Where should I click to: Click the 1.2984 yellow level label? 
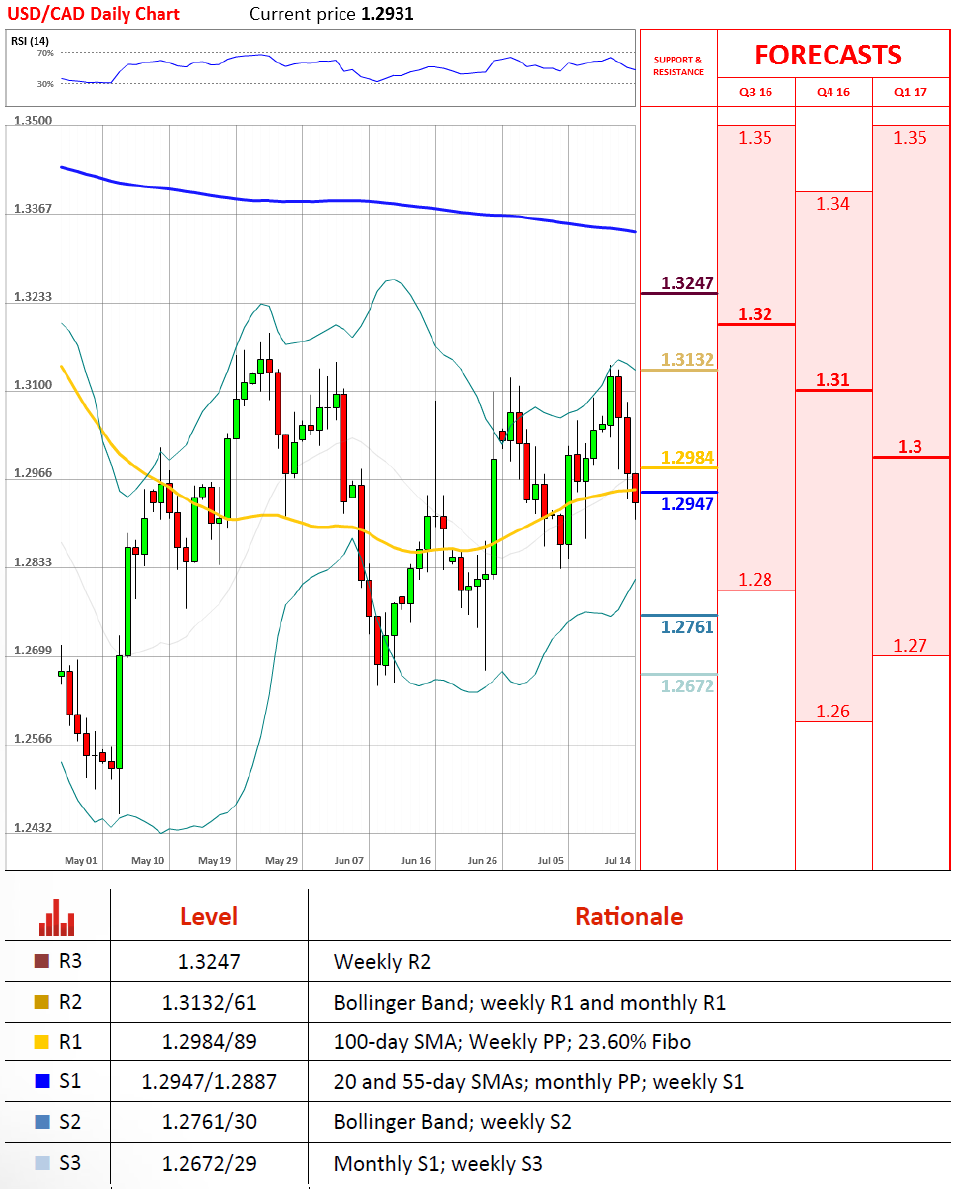(687, 457)
